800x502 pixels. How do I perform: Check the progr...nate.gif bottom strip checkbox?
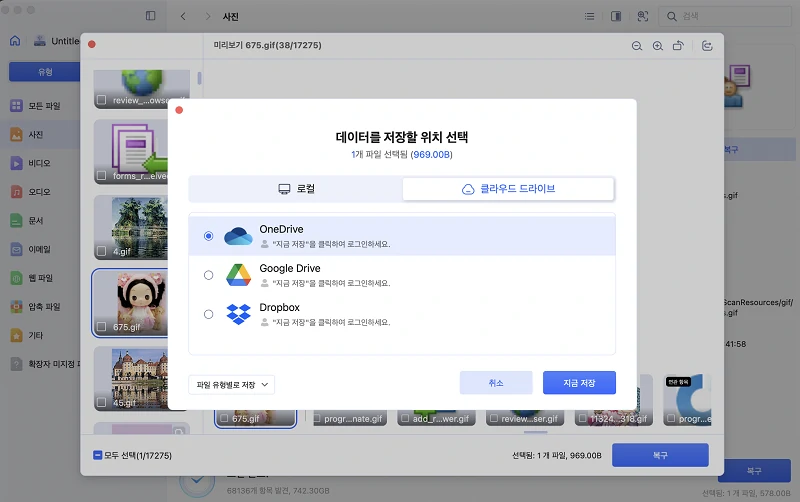pyautogui.click(x=316, y=418)
